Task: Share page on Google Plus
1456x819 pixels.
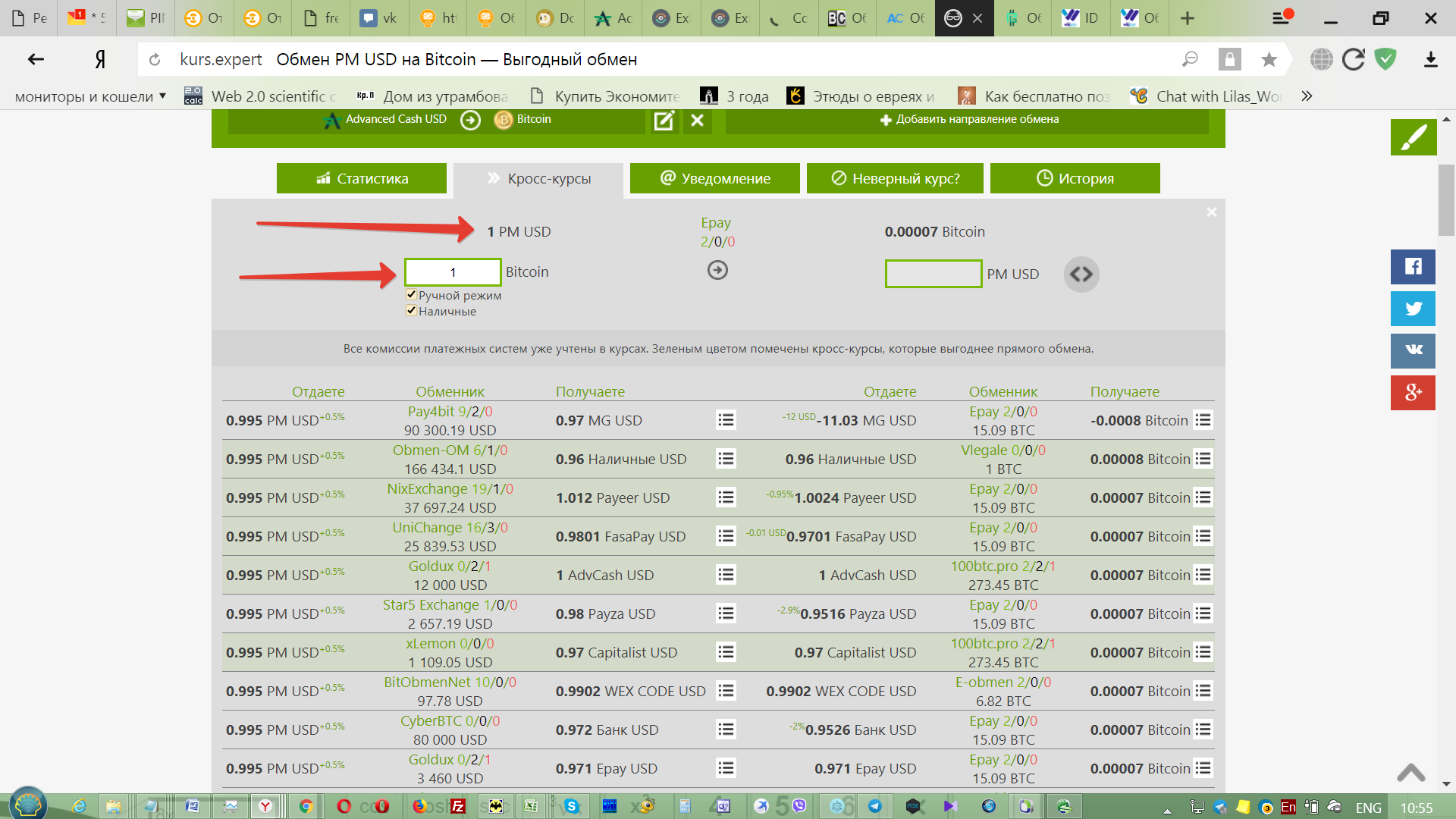Action: point(1413,393)
